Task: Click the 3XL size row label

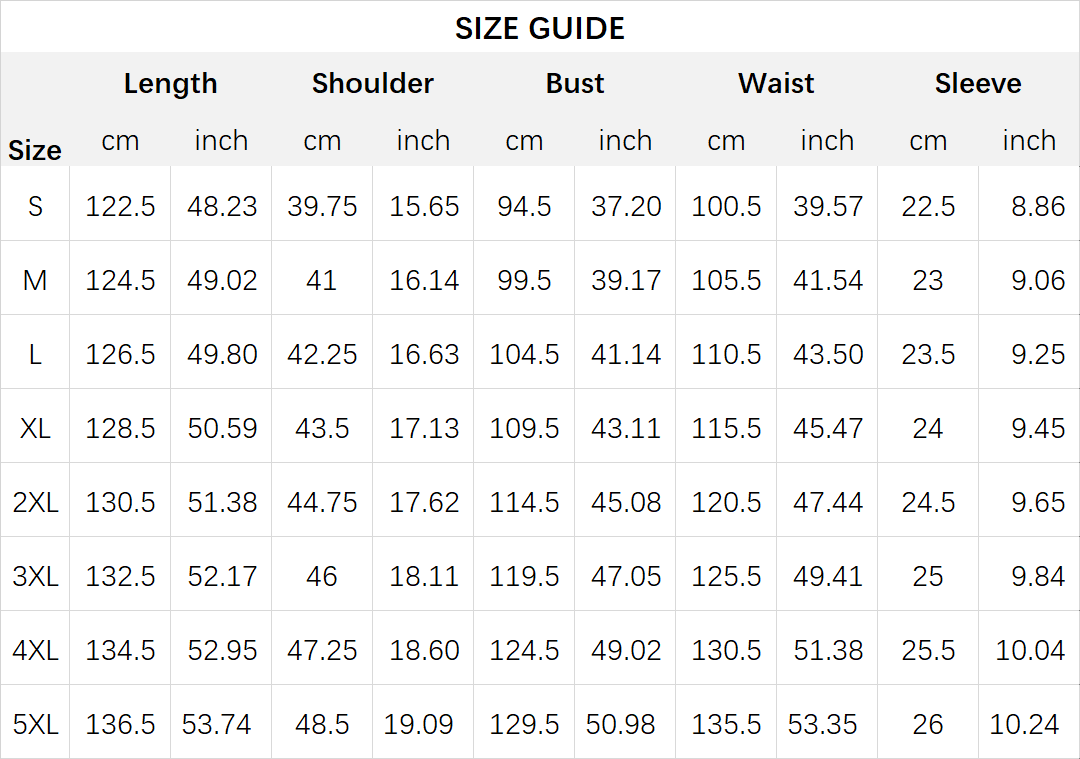Action: point(35,576)
